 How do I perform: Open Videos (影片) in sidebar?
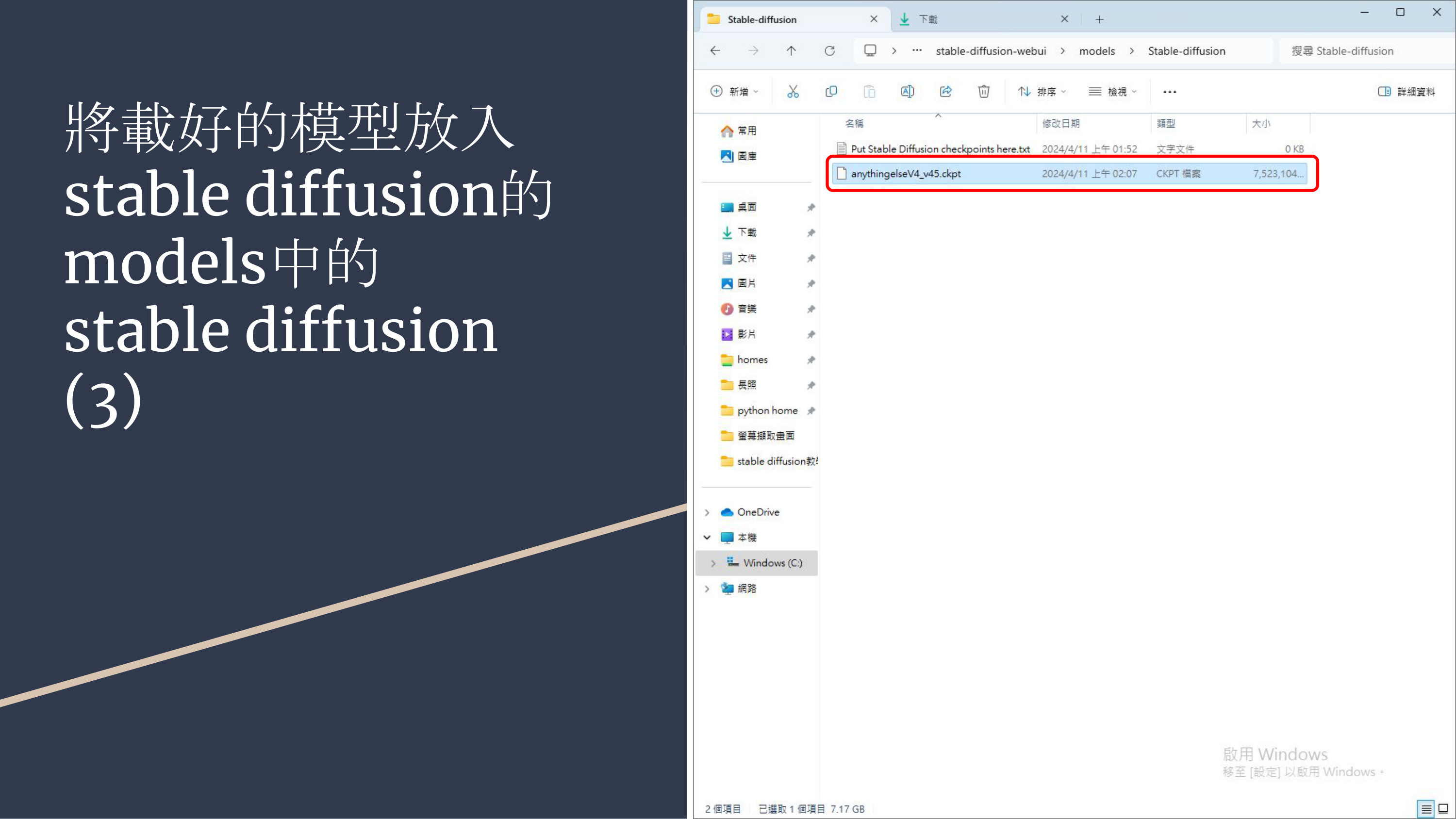738,334
